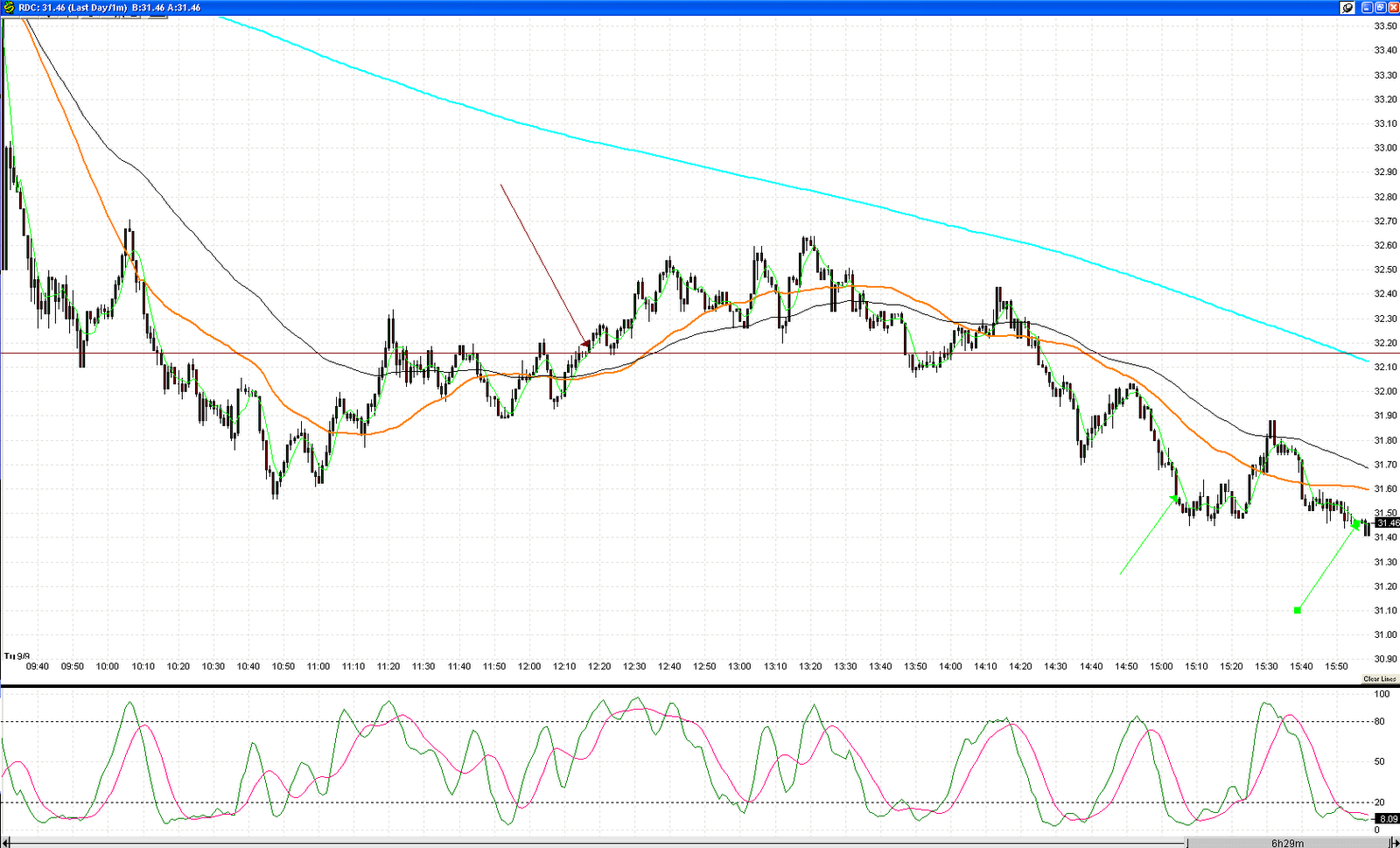Click the Tu 9/9 date label

(17, 655)
